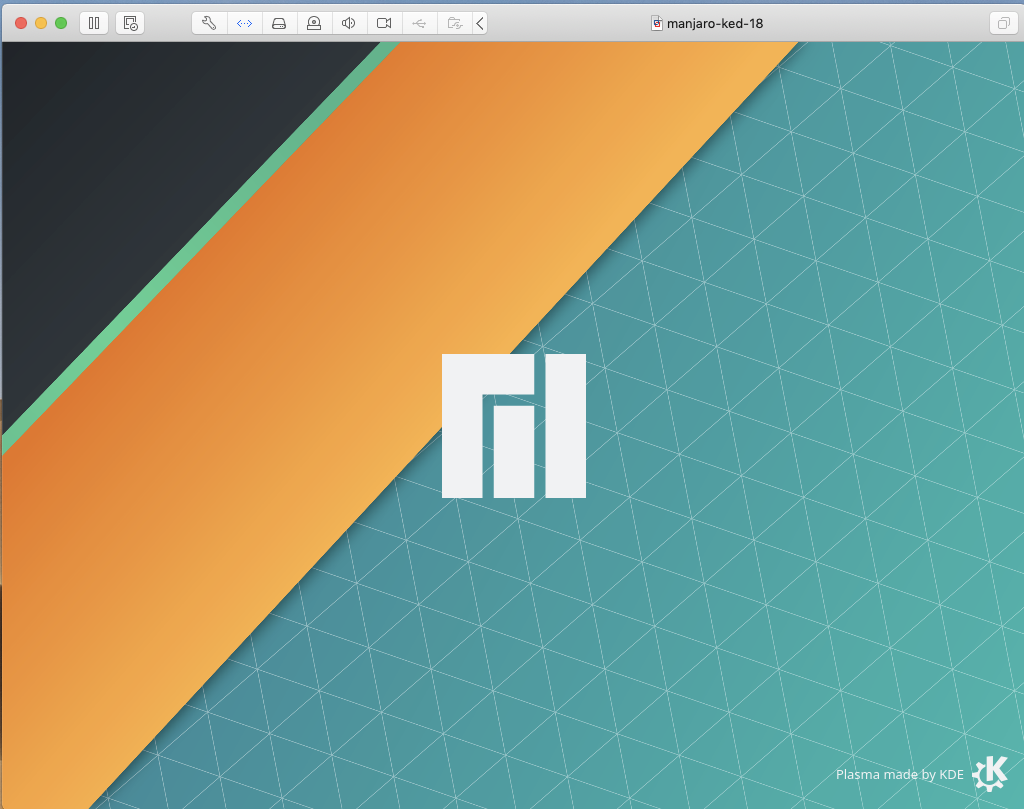Click the network adapter status icon

pos(244,24)
